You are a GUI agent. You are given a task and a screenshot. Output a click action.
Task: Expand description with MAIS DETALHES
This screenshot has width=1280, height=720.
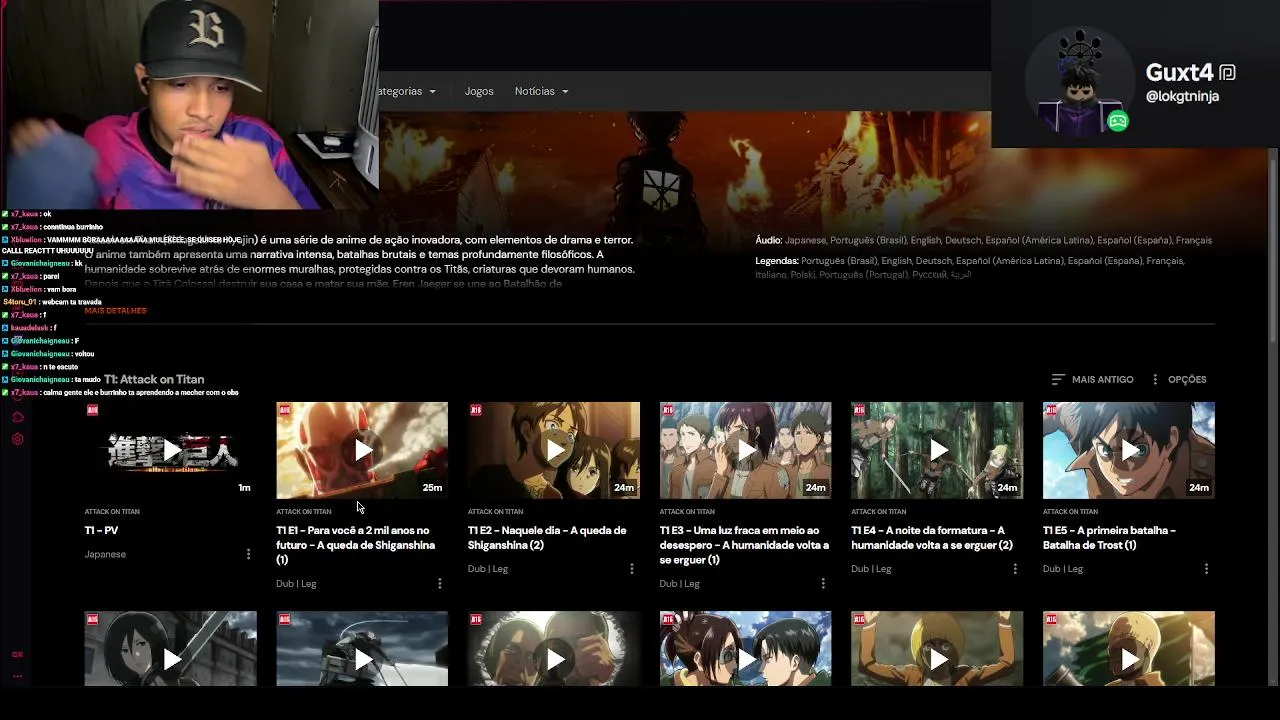pos(115,310)
